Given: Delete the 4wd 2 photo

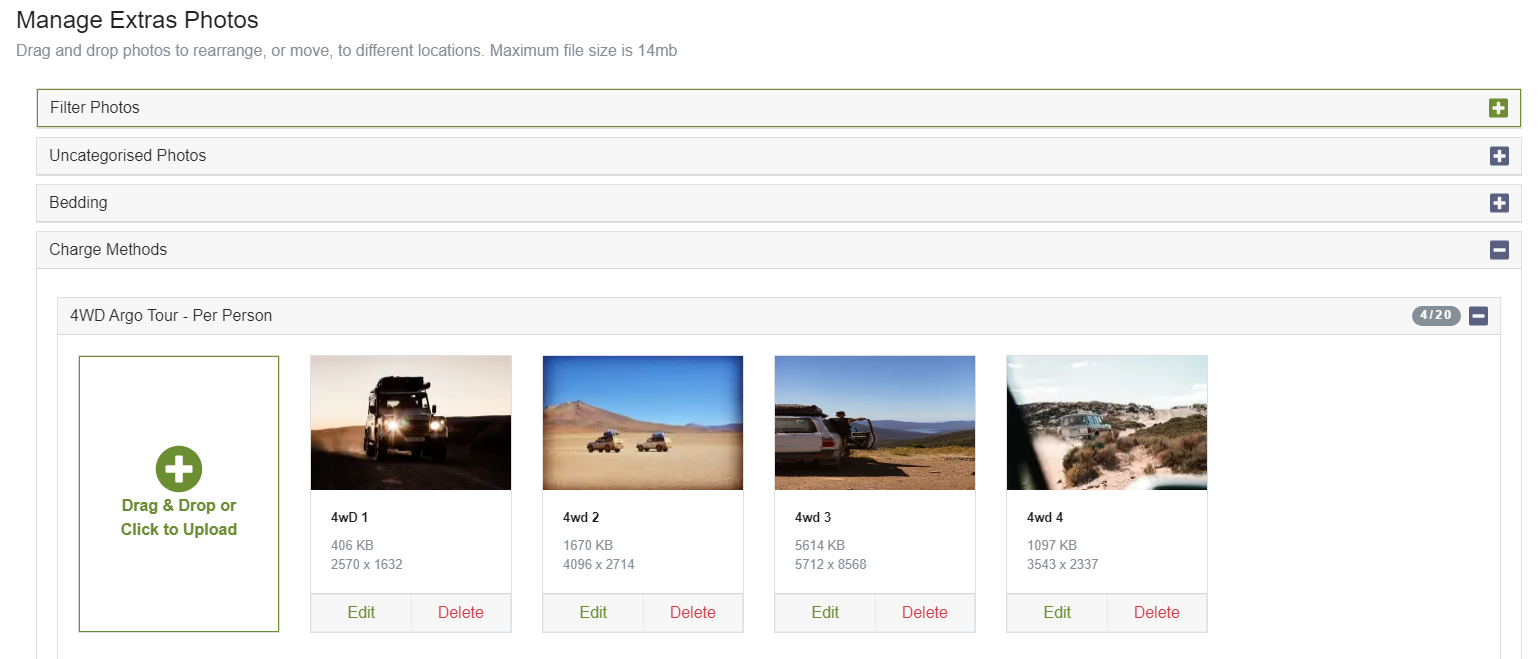Looking at the screenshot, I should click(x=693, y=612).
